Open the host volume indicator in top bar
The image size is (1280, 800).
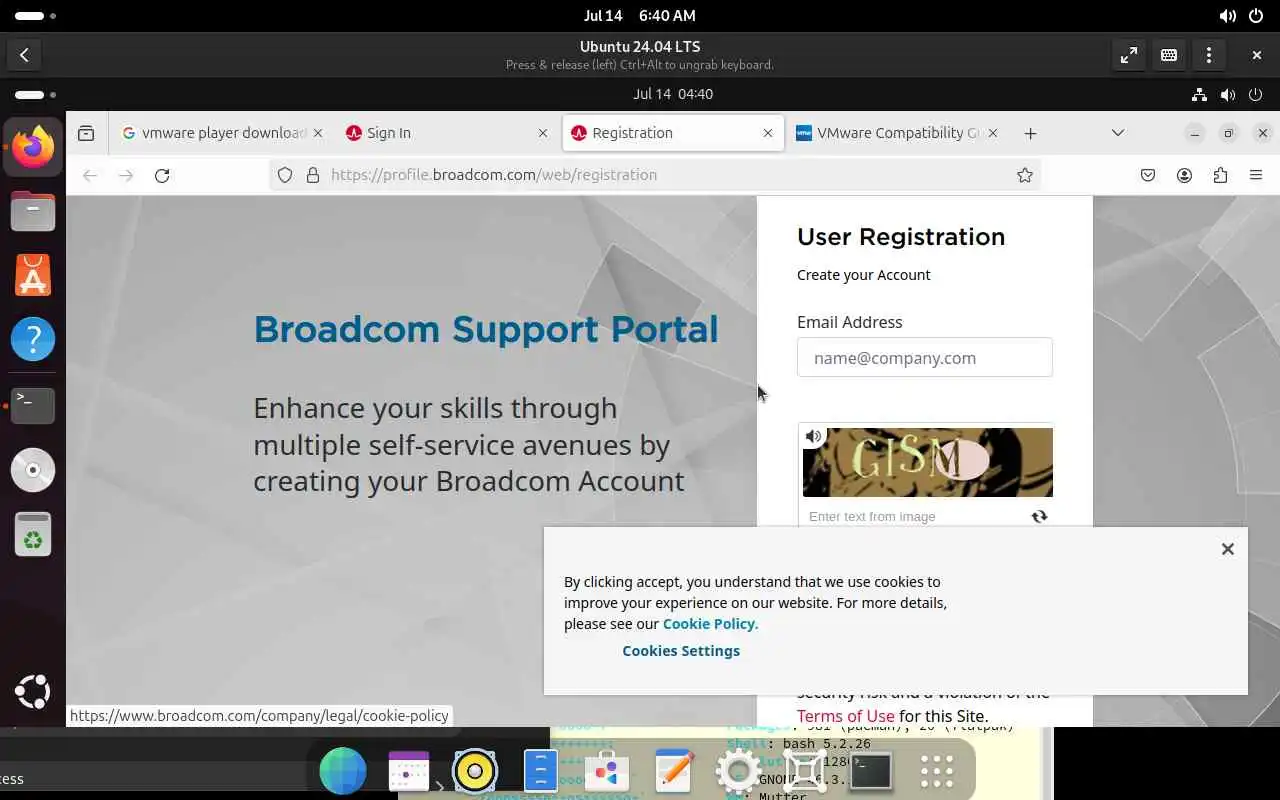click(x=1227, y=16)
